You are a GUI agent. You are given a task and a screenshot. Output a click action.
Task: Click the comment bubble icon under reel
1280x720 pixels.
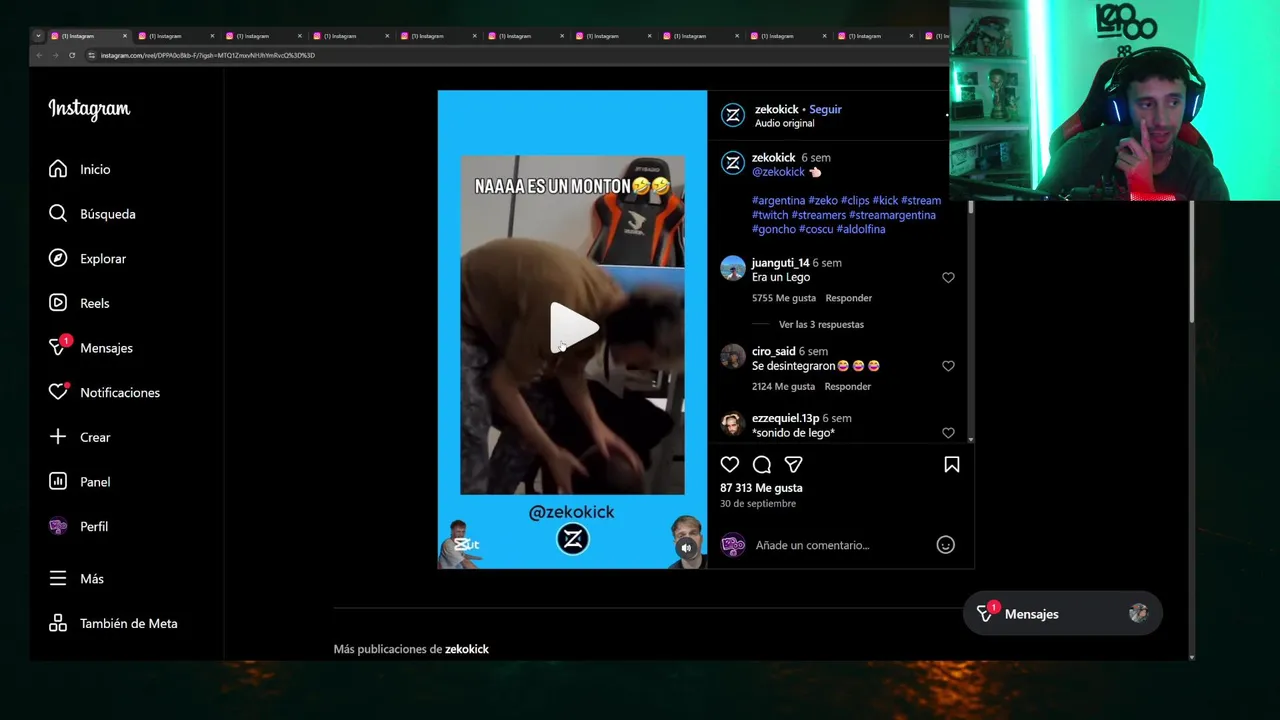[762, 464]
